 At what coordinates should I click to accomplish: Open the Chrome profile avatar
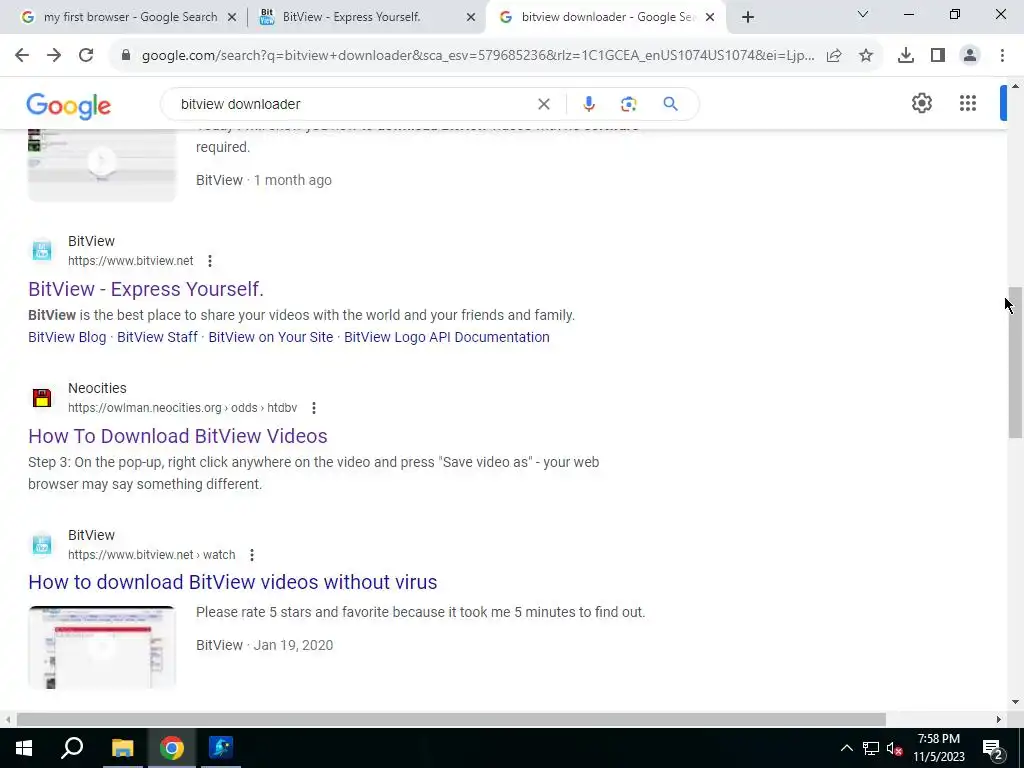(970, 56)
